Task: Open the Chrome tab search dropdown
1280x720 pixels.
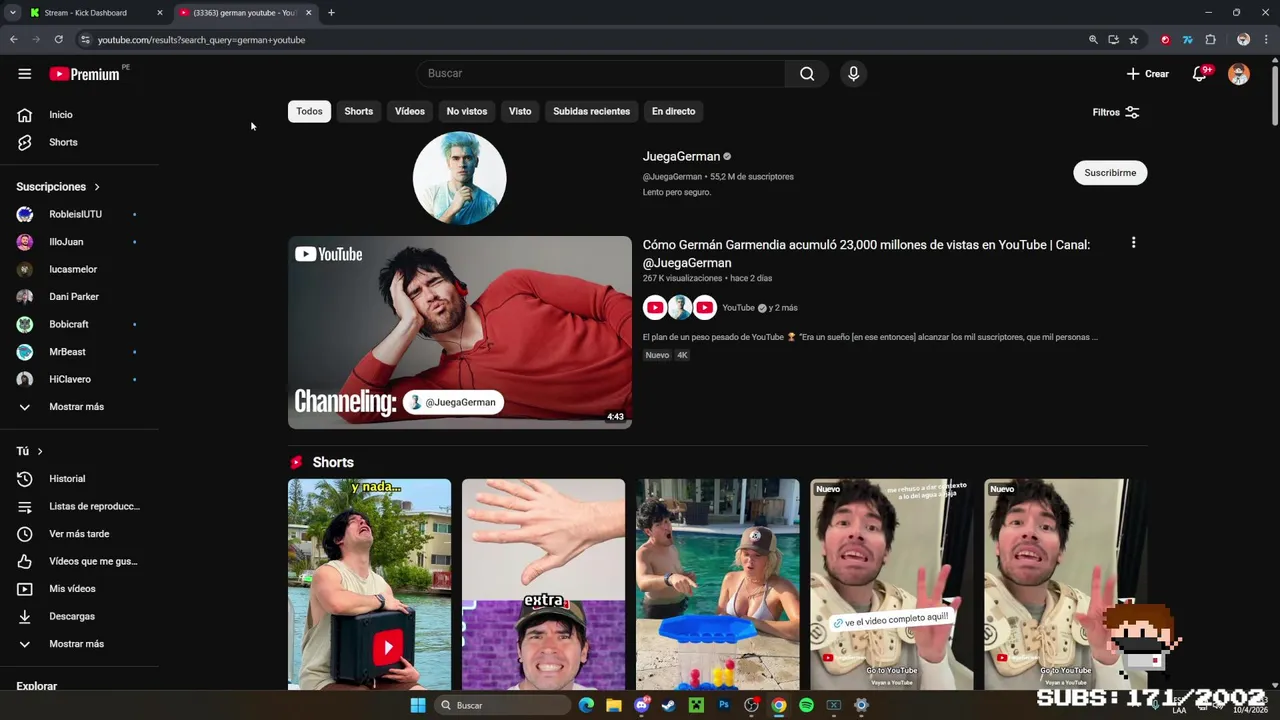Action: pos(13,13)
